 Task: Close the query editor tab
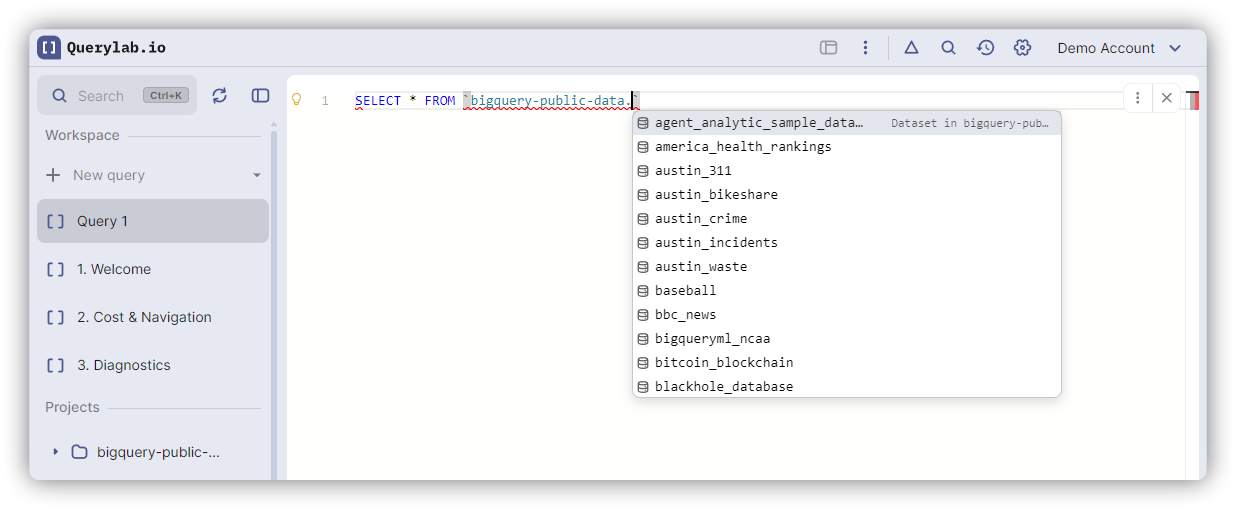pos(1166,98)
